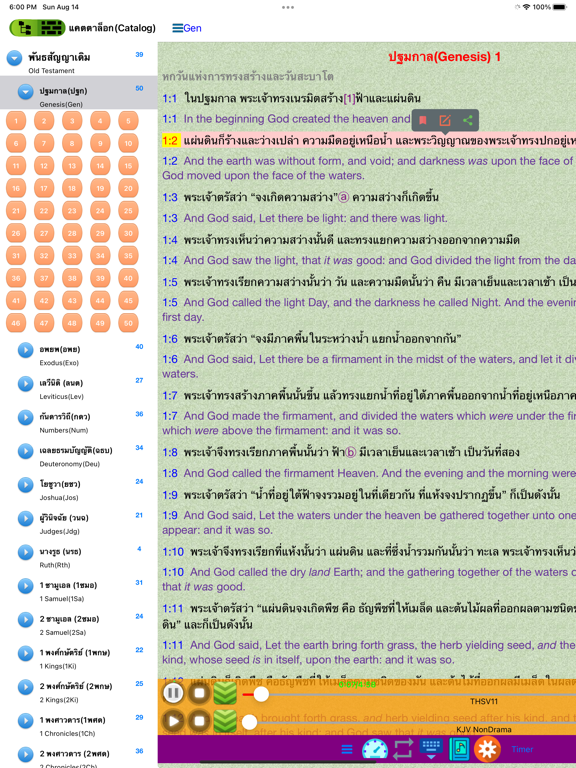Expand the Leviticus book
This screenshot has height=768, width=576.
(25, 384)
